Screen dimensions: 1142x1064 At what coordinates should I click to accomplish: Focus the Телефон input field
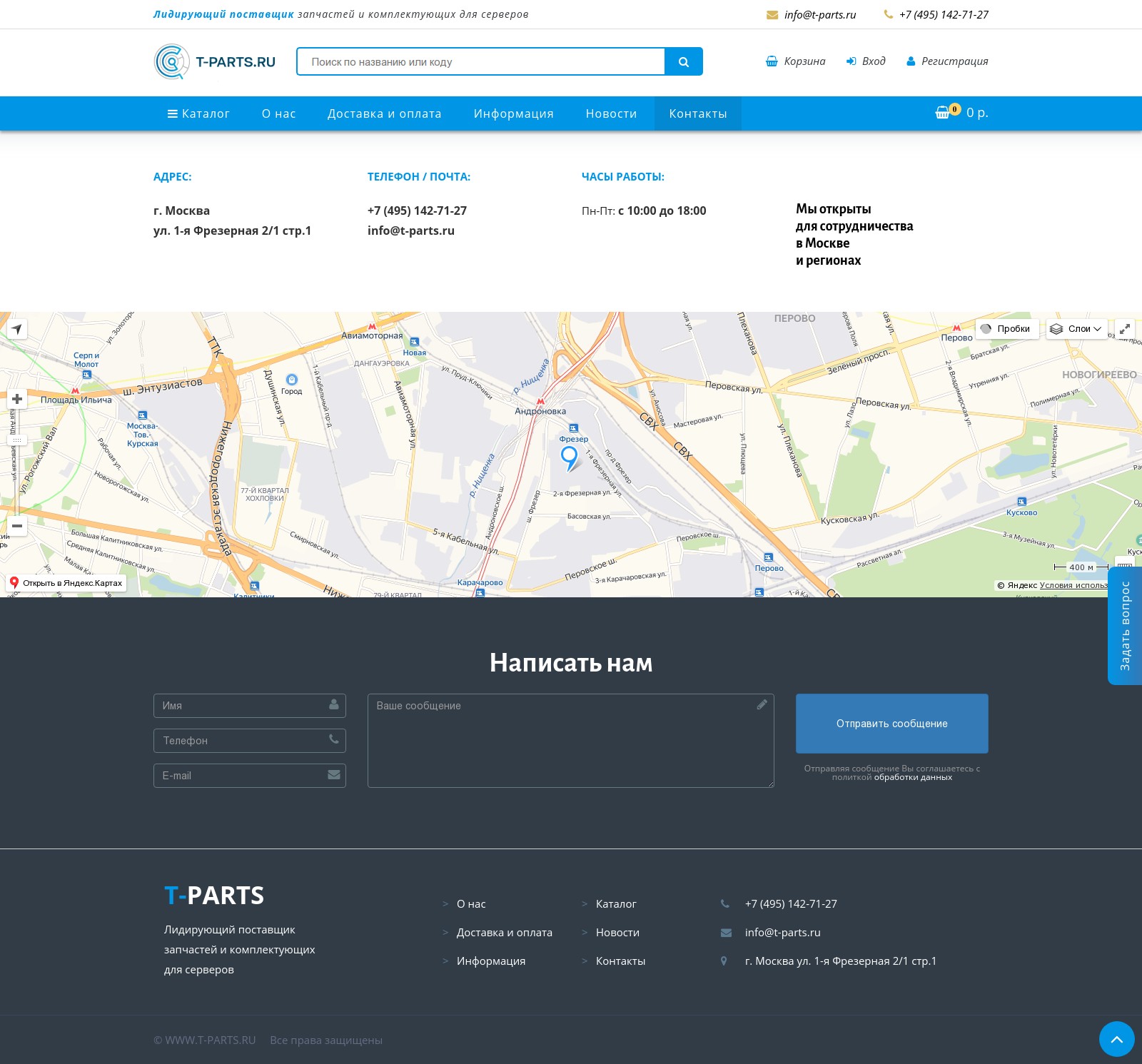click(249, 741)
